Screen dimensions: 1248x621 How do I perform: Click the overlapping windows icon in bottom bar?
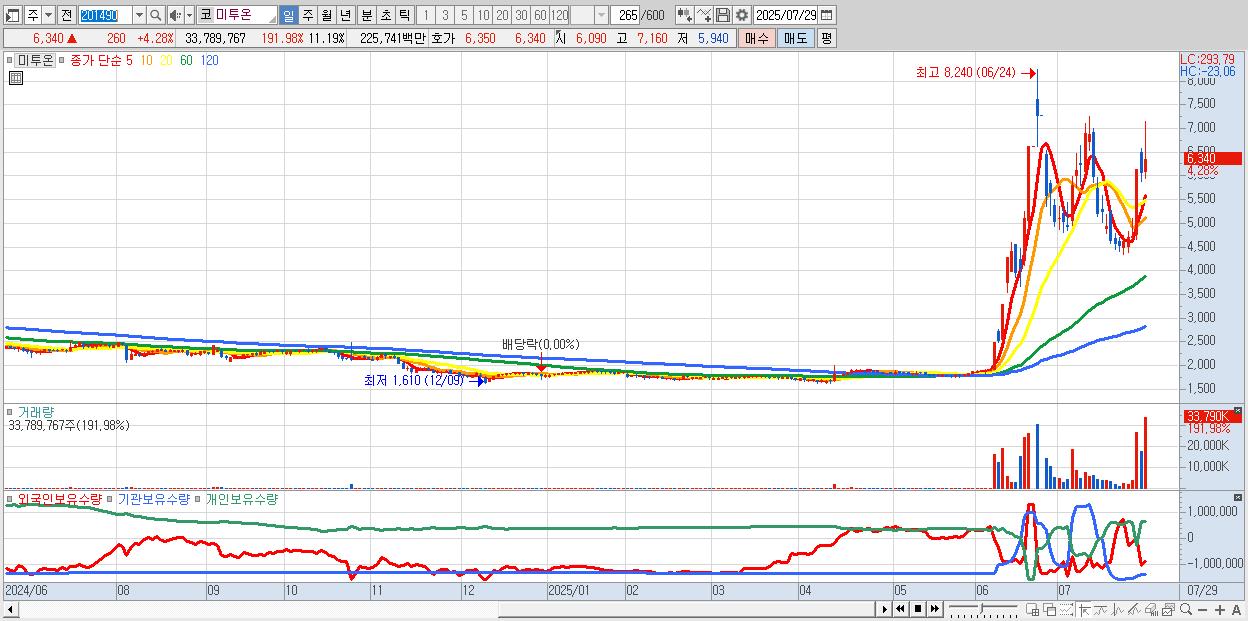(1050, 610)
